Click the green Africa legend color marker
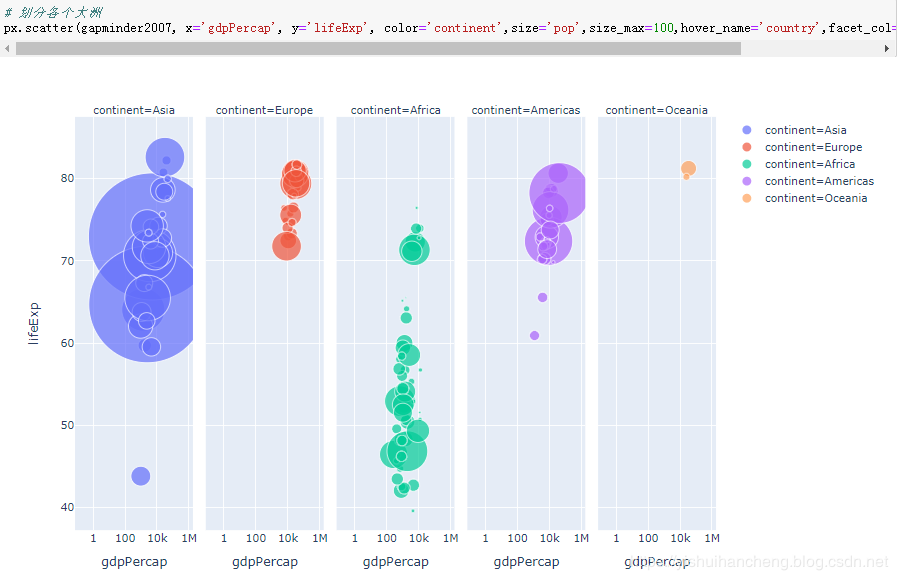This screenshot has width=898, height=580. pyautogui.click(x=747, y=164)
